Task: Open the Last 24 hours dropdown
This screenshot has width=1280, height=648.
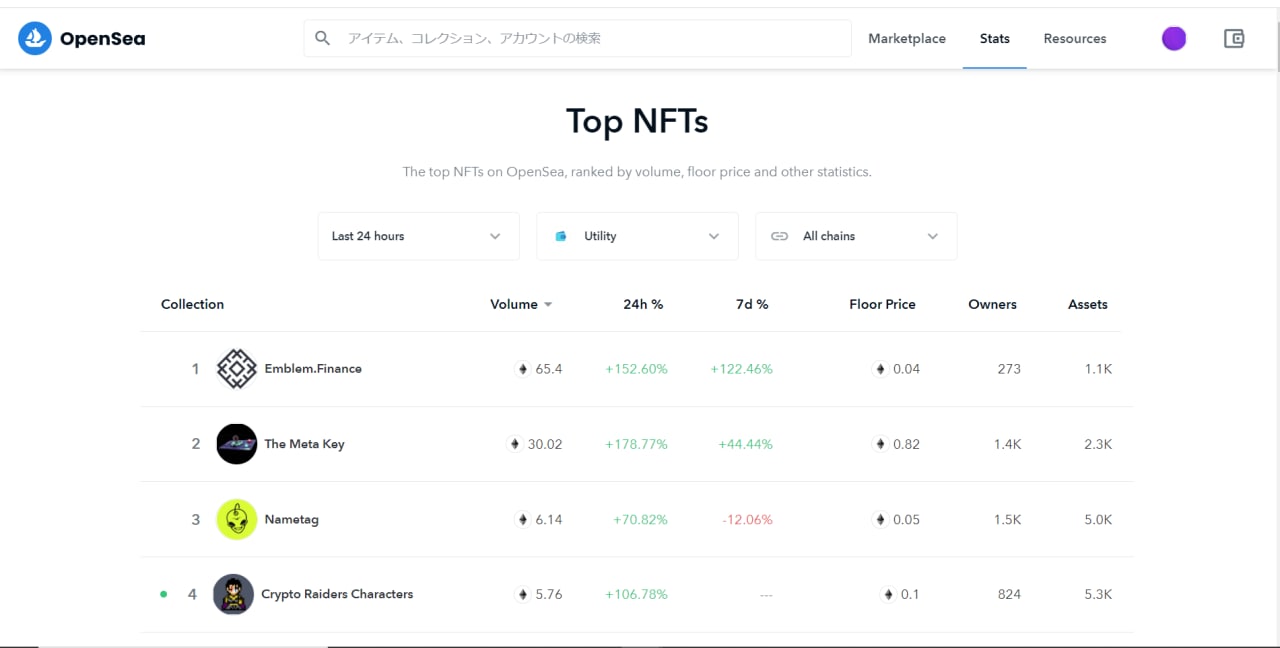Action: (418, 236)
